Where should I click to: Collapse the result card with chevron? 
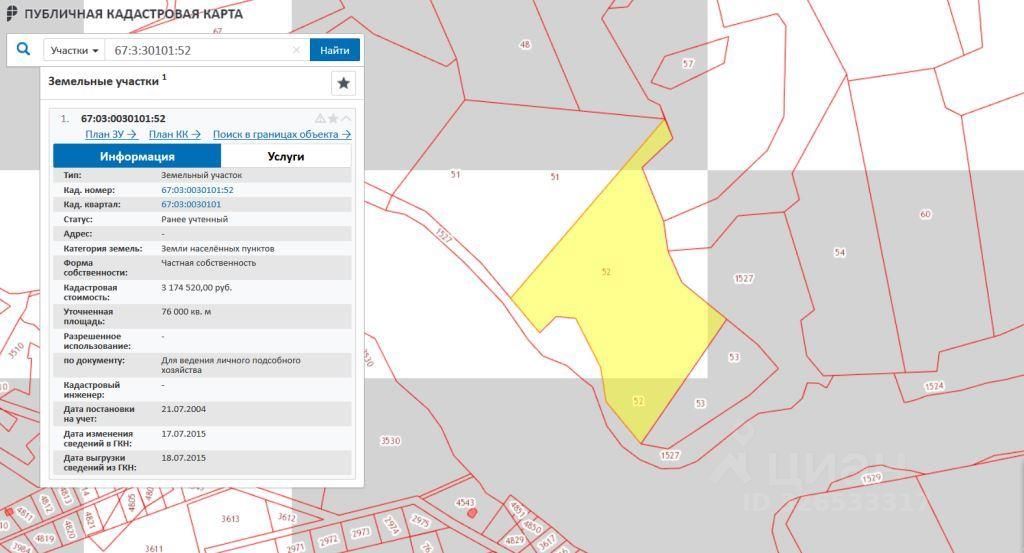click(x=346, y=118)
